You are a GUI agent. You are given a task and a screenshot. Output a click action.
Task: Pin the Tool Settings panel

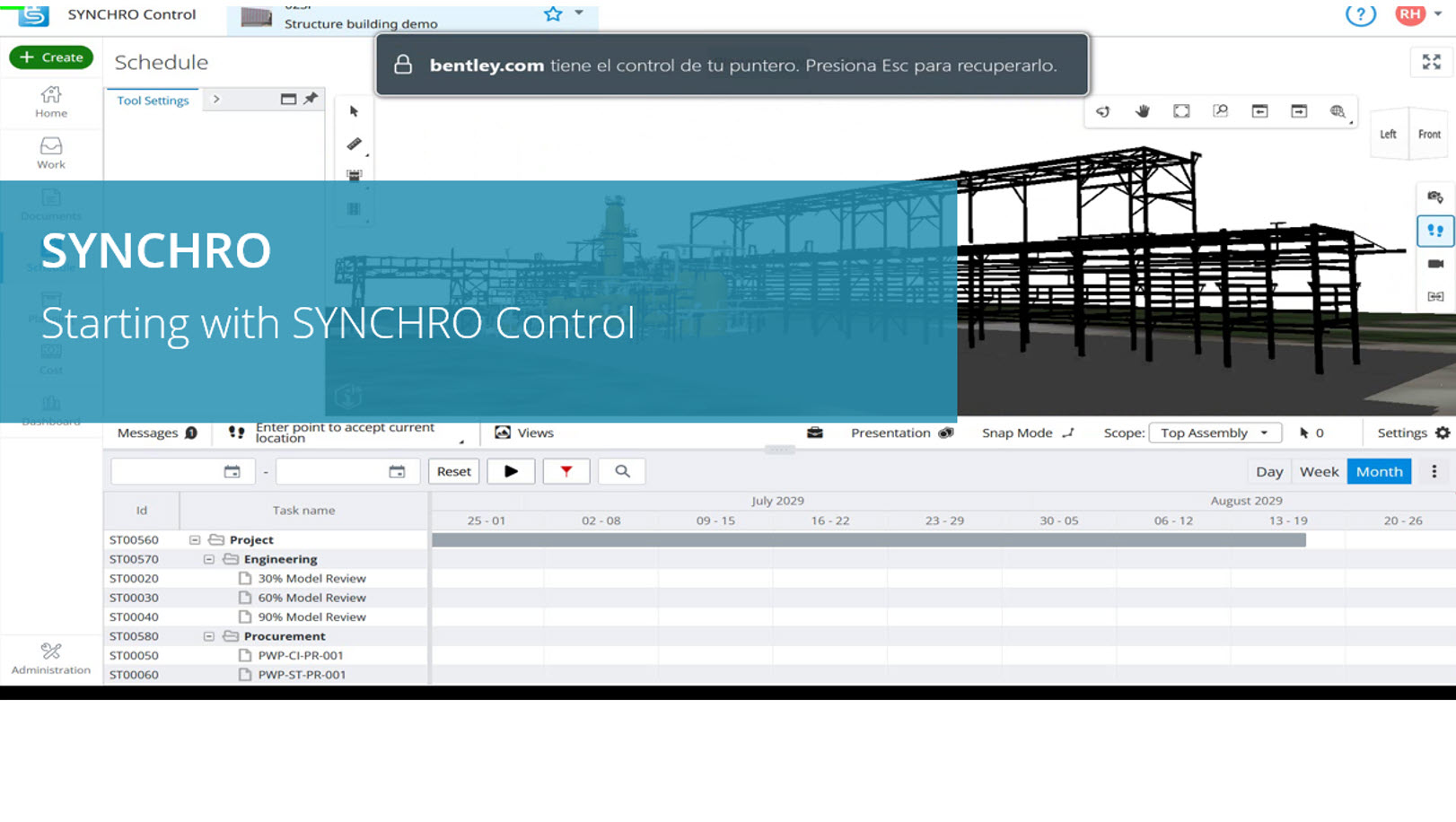point(311,99)
